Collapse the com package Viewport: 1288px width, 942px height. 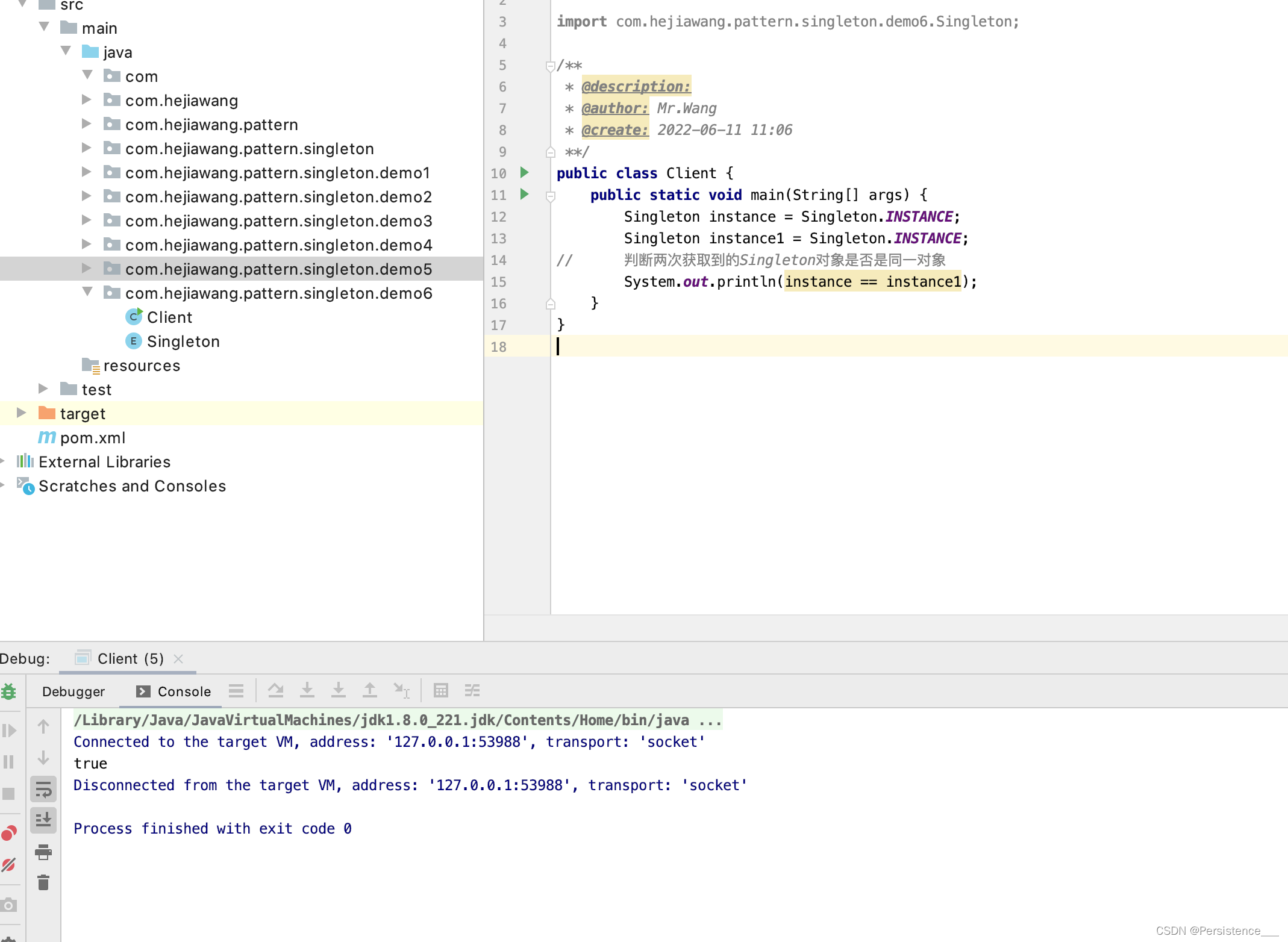pyautogui.click(x=88, y=75)
